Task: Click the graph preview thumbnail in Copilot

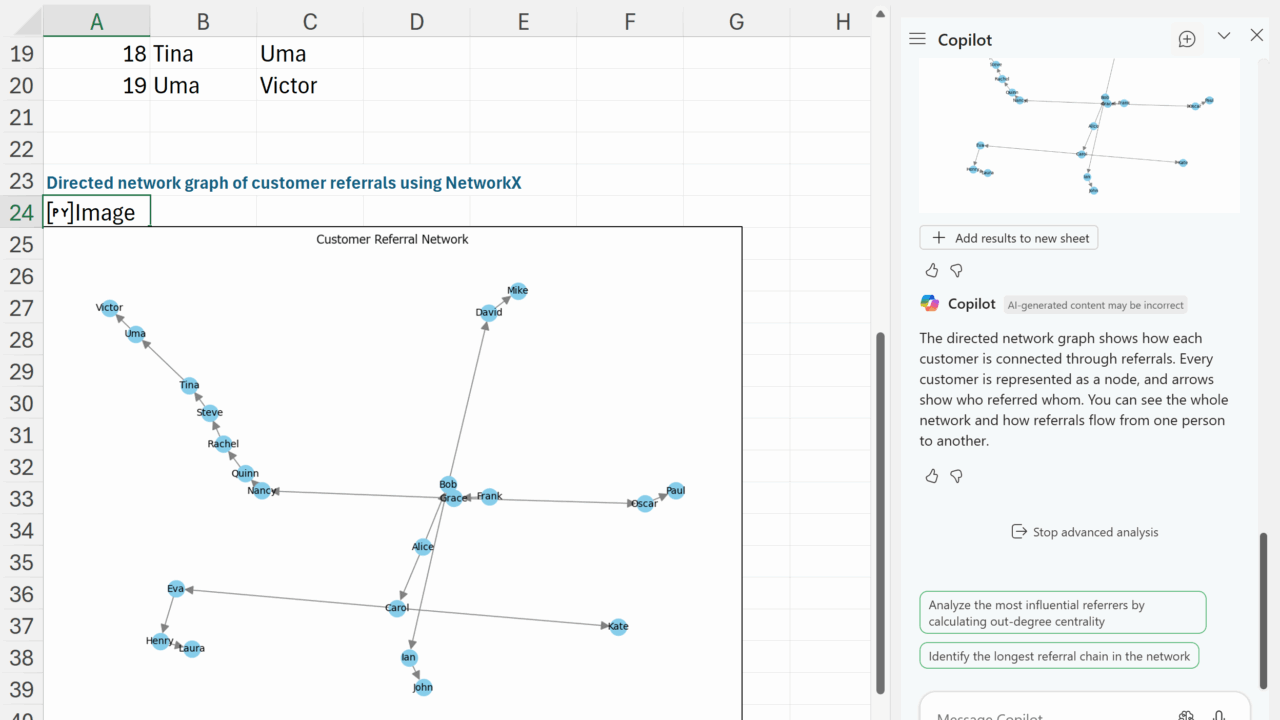Action: coord(1079,130)
